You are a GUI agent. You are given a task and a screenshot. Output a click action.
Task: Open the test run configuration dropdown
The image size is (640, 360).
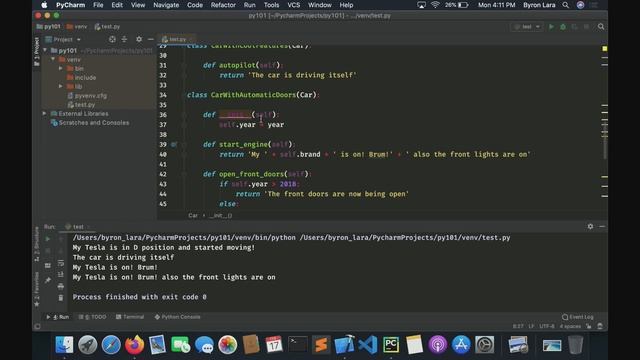pyautogui.click(x=527, y=27)
